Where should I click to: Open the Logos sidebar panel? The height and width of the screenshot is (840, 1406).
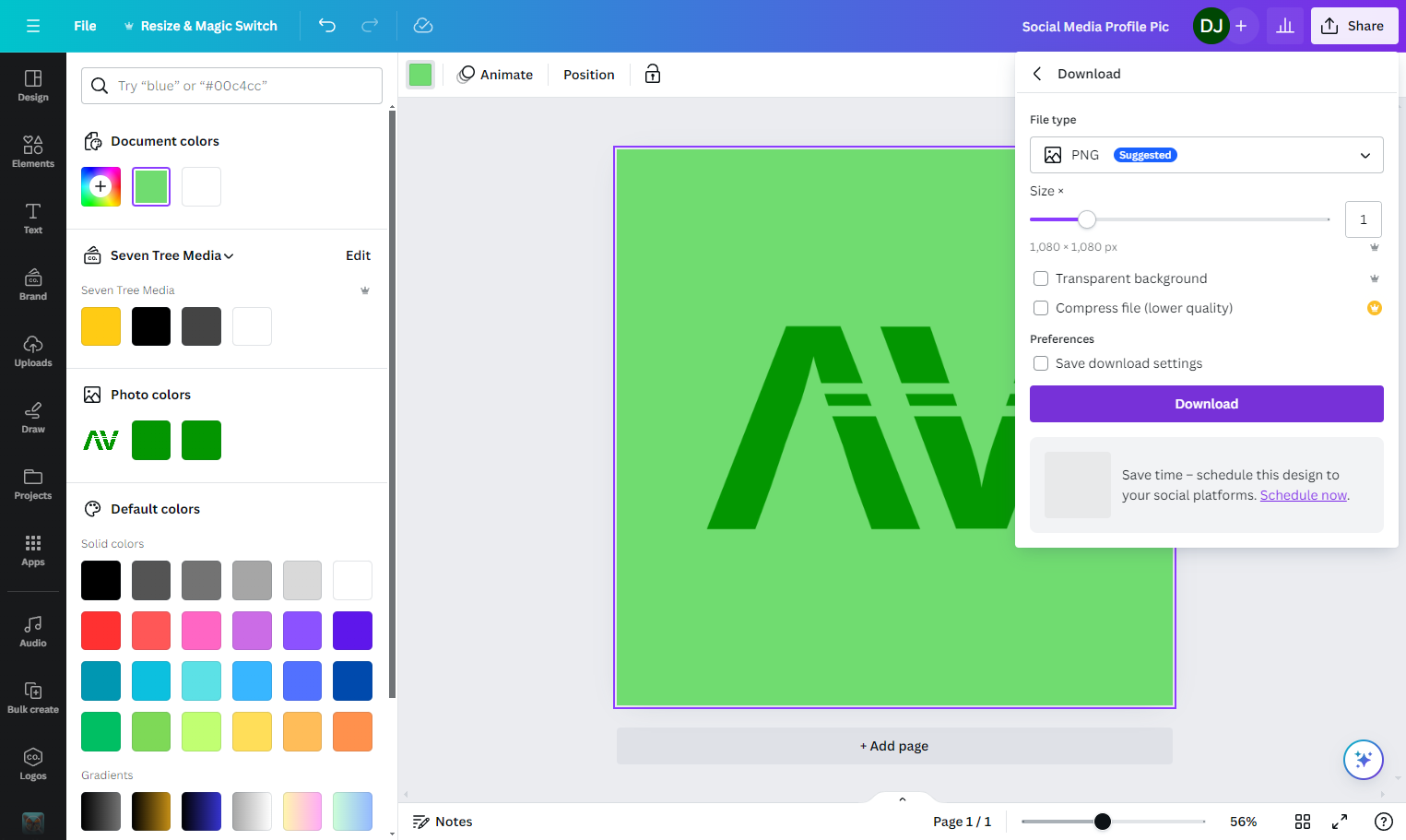coord(33,764)
